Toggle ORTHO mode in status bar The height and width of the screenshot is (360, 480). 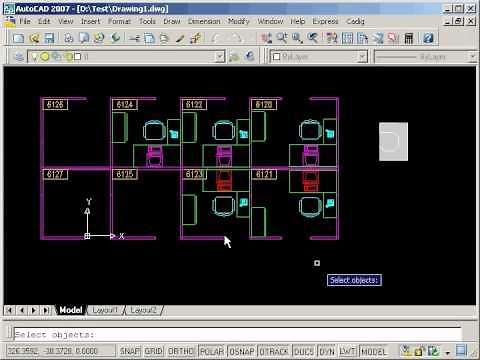181,351
